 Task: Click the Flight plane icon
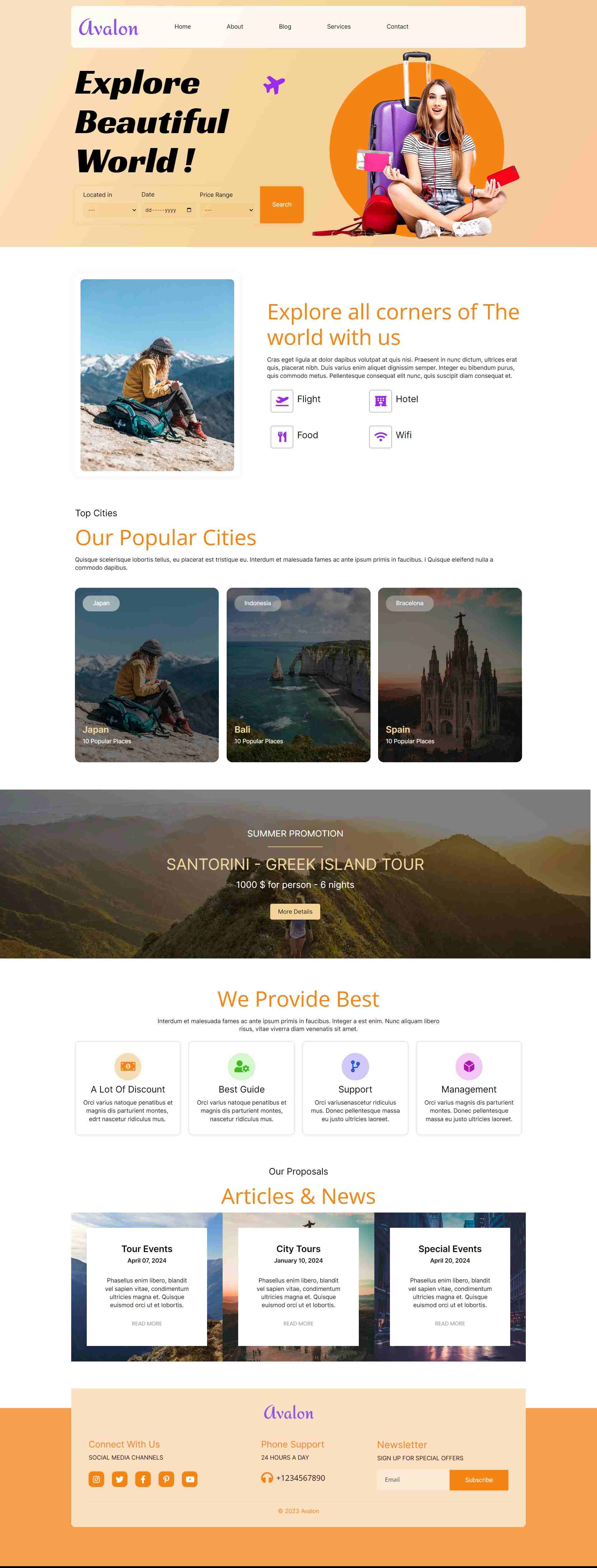pyautogui.click(x=282, y=401)
